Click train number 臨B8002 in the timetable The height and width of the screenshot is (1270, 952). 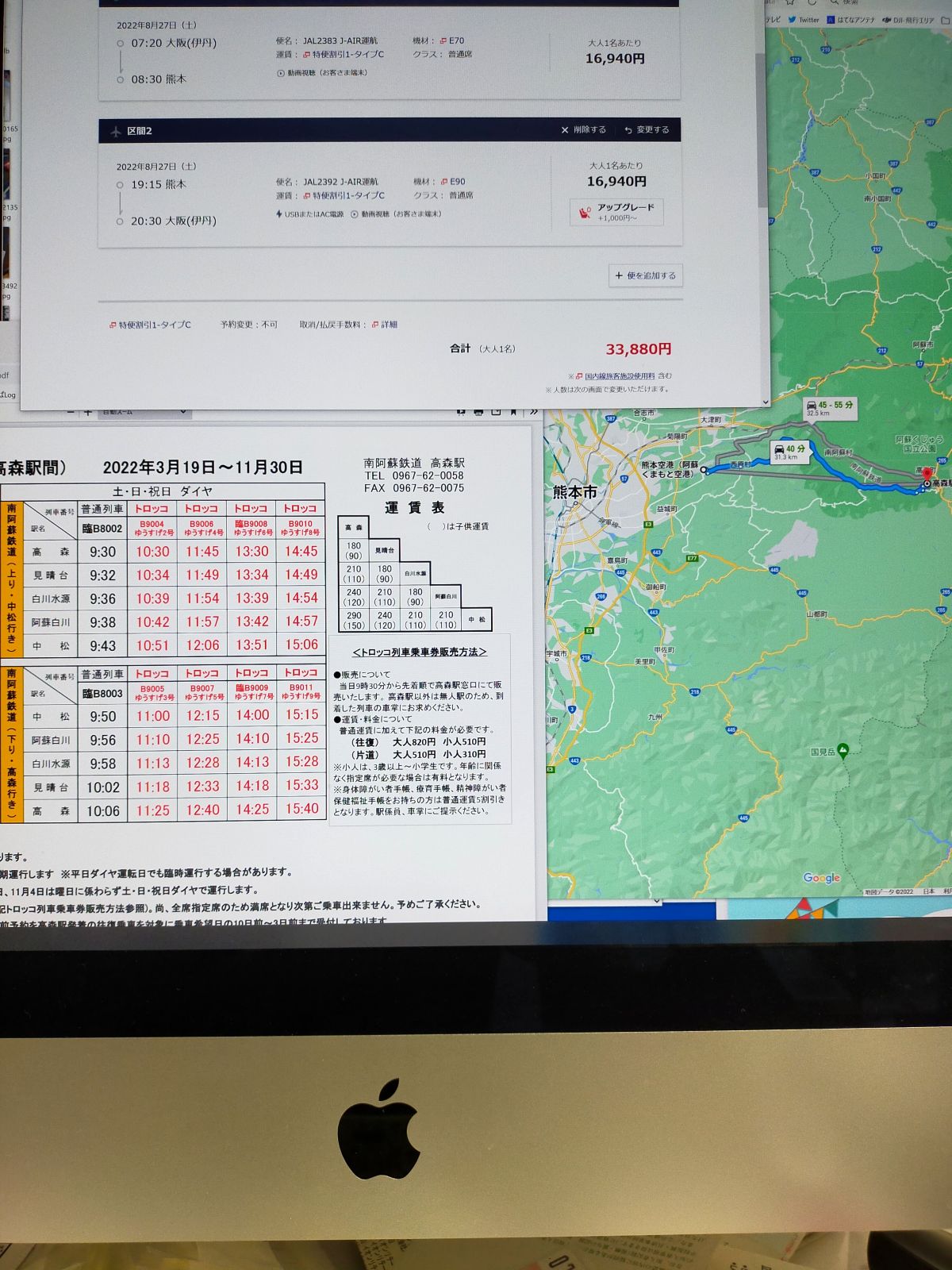[102, 529]
